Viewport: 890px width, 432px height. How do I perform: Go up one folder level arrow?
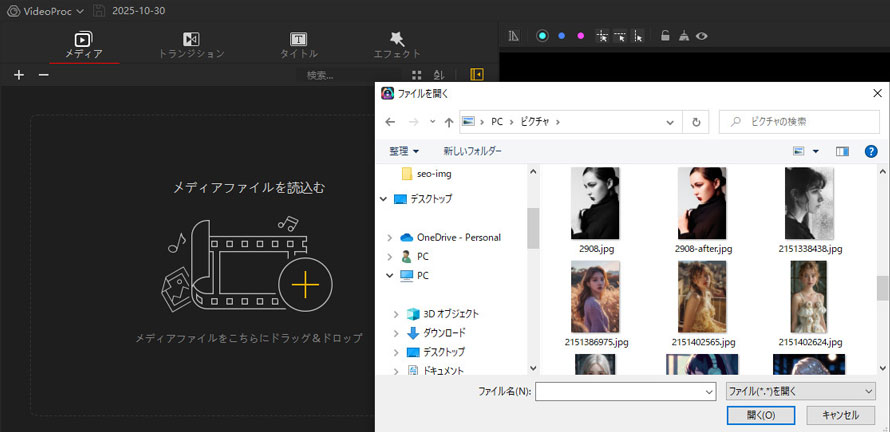point(449,122)
